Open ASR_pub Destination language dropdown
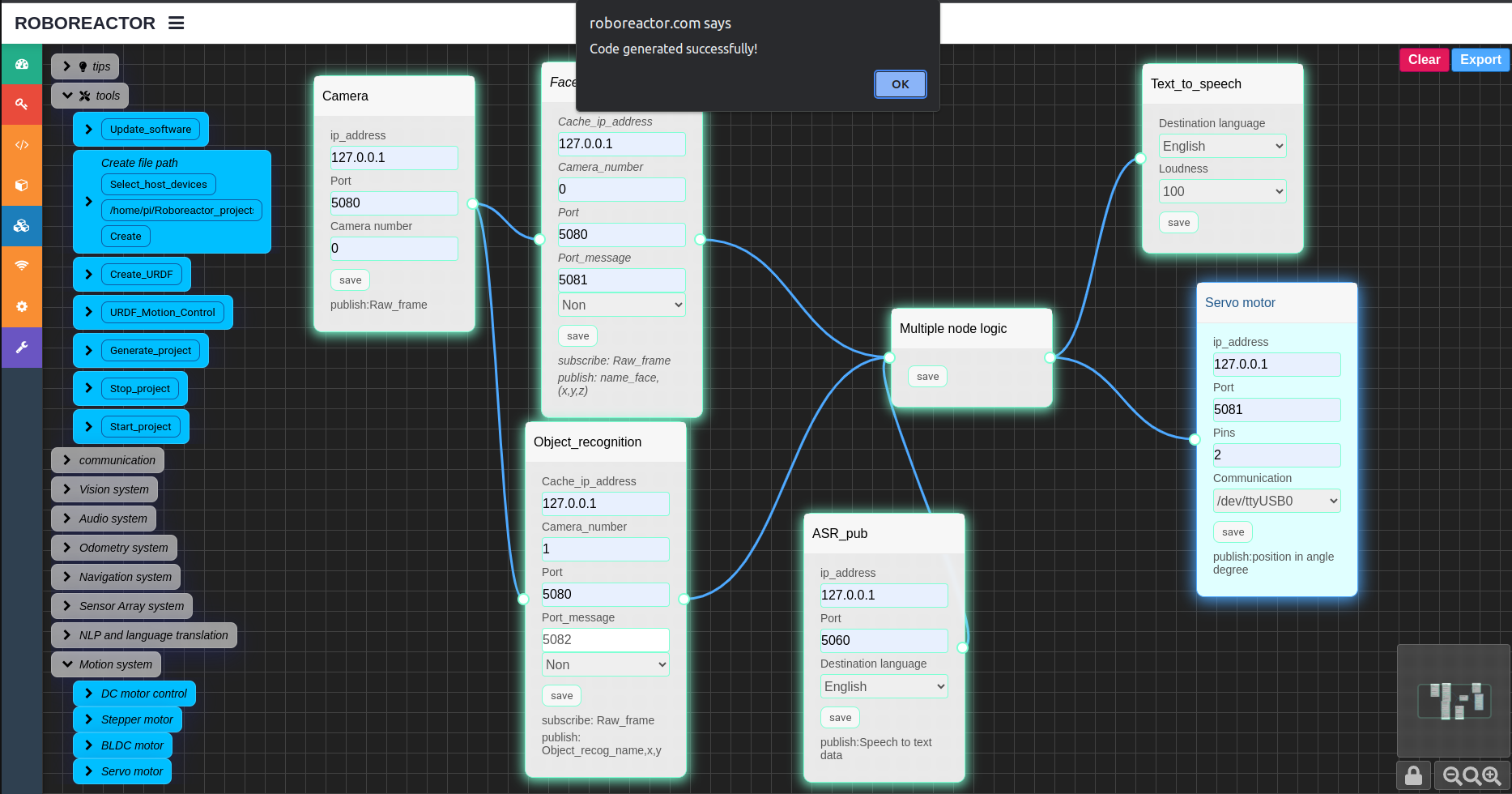Image resolution: width=1512 pixels, height=794 pixels. (x=884, y=686)
